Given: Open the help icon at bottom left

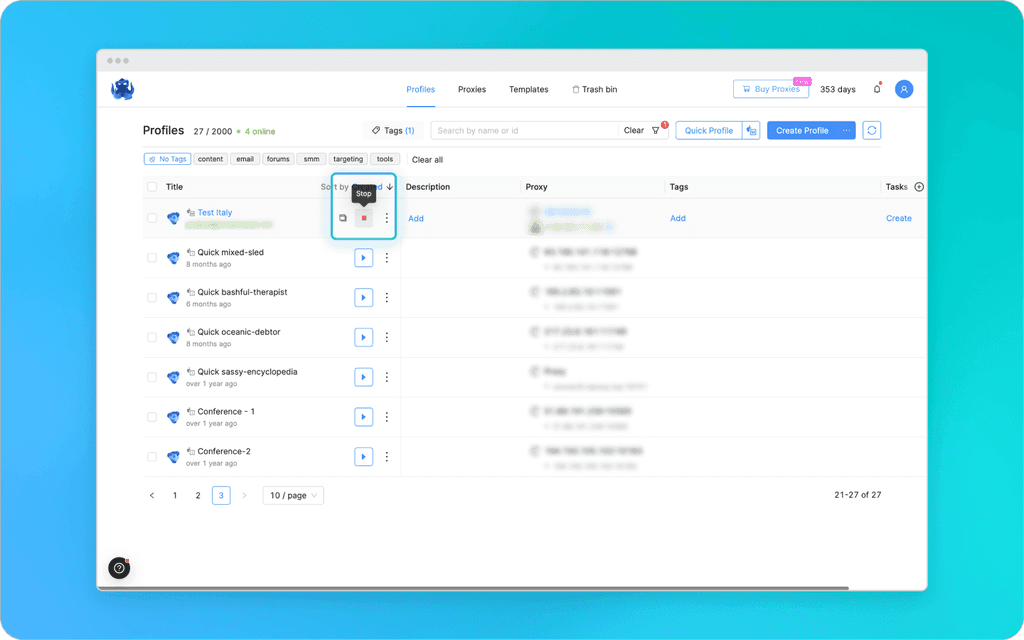Looking at the screenshot, I should click(118, 568).
